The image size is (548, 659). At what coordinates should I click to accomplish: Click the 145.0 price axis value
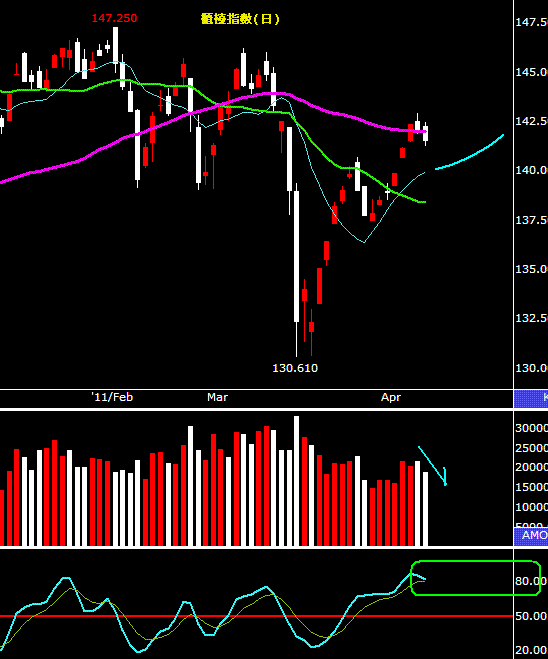point(532,72)
